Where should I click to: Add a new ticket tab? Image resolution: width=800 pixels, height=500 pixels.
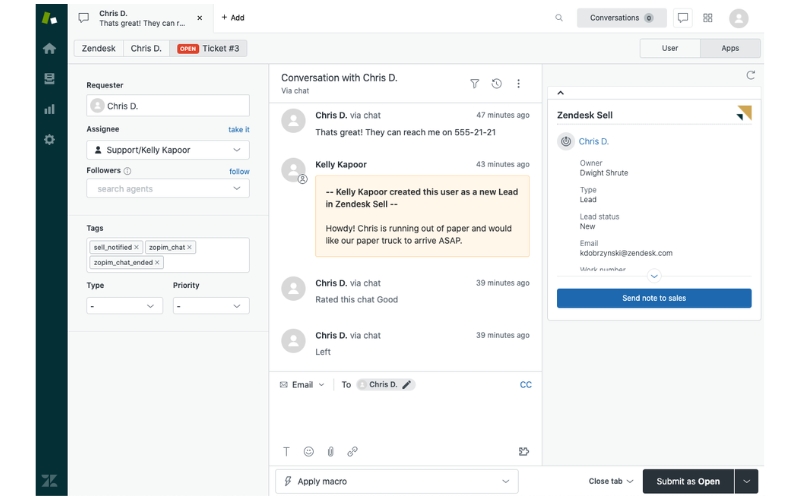tap(233, 18)
